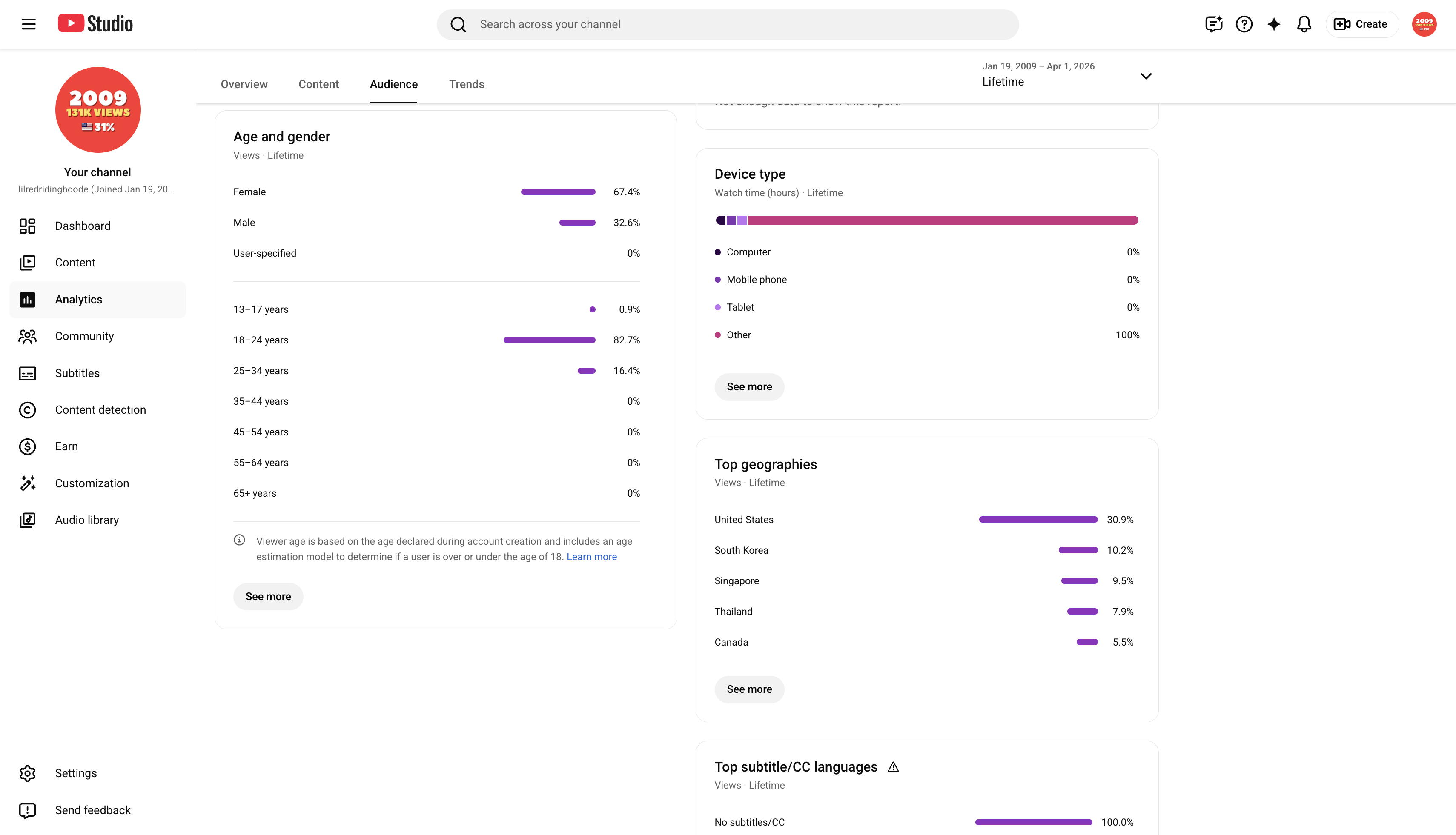The image size is (1456, 835).
Task: Click the Create button
Action: 1361,24
